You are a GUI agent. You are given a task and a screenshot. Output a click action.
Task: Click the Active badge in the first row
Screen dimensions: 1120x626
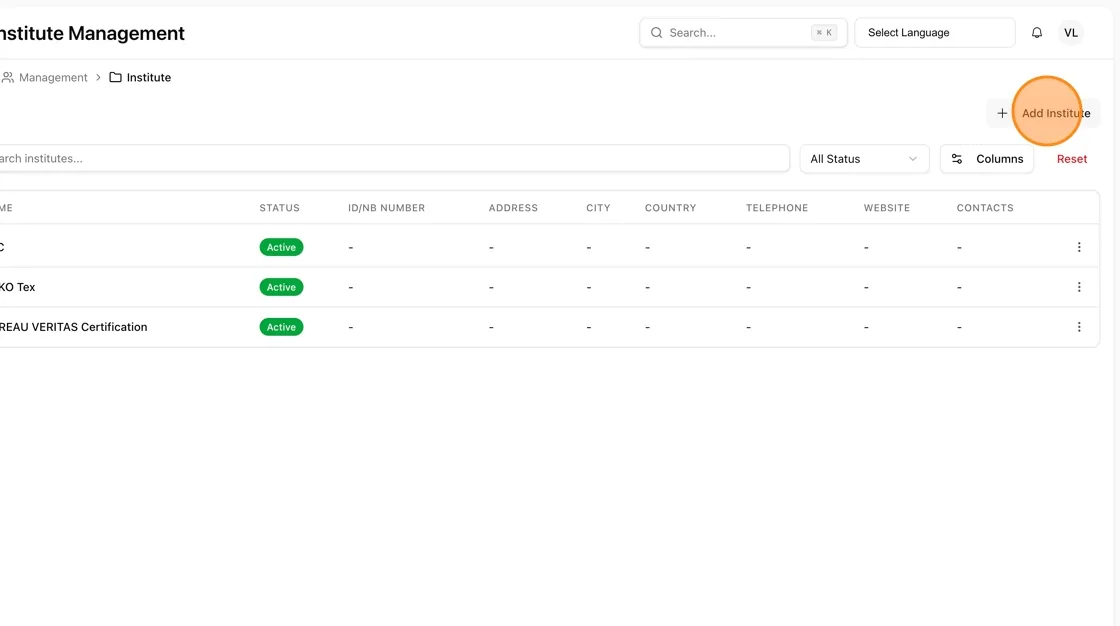[x=281, y=247]
